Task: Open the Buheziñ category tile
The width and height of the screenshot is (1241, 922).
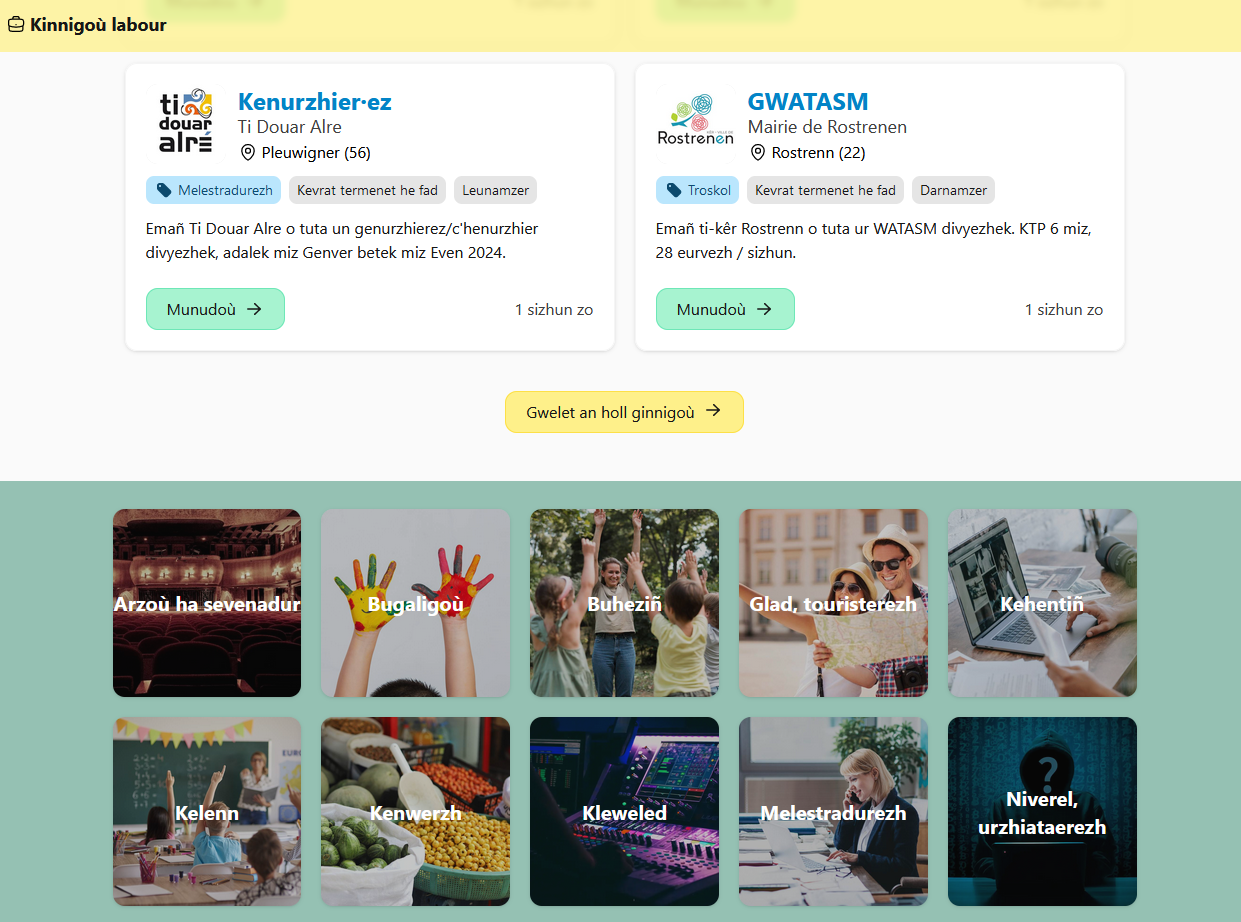Action: click(624, 603)
